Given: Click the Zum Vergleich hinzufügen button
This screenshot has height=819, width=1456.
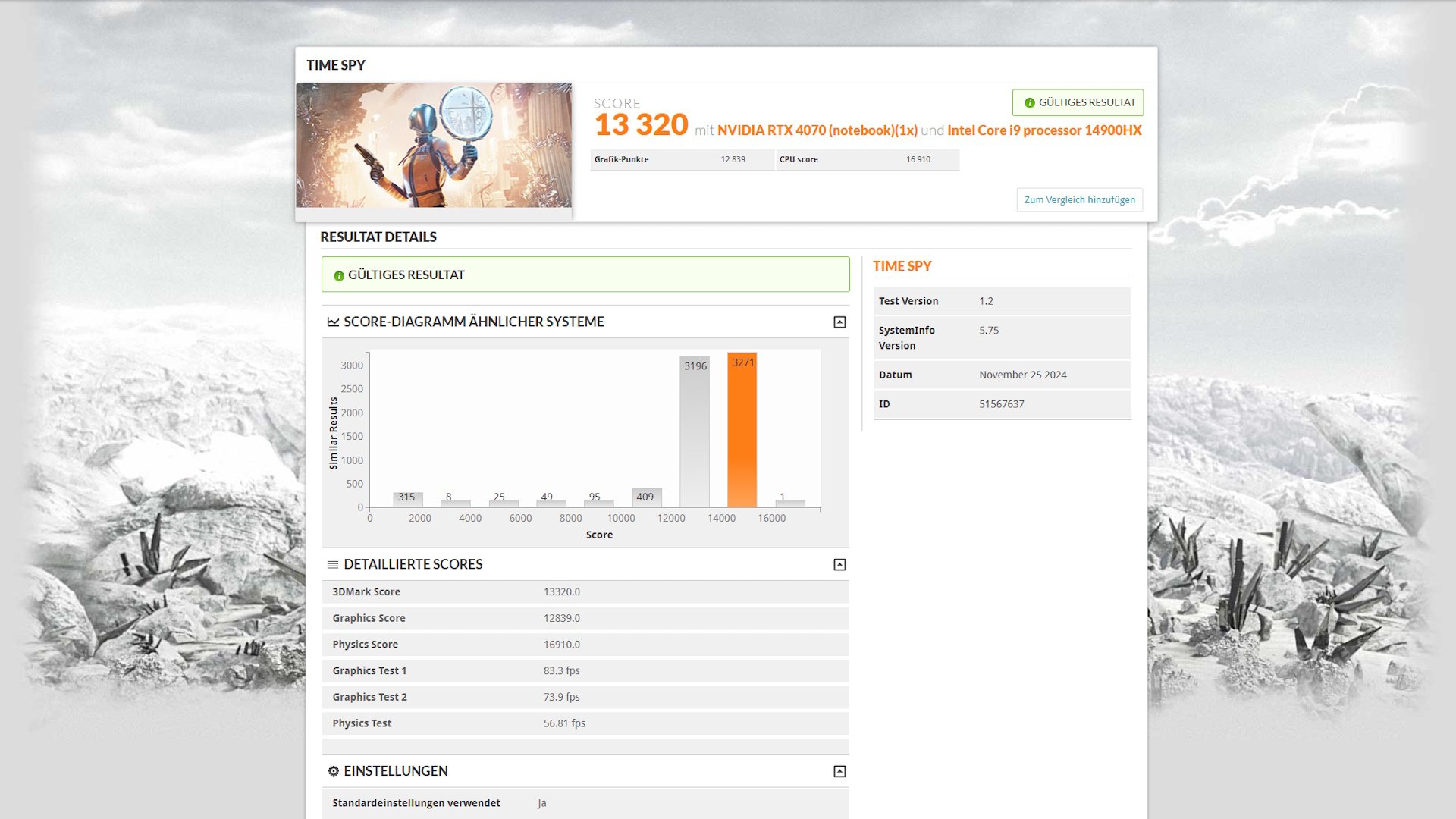Looking at the screenshot, I should click(x=1079, y=199).
